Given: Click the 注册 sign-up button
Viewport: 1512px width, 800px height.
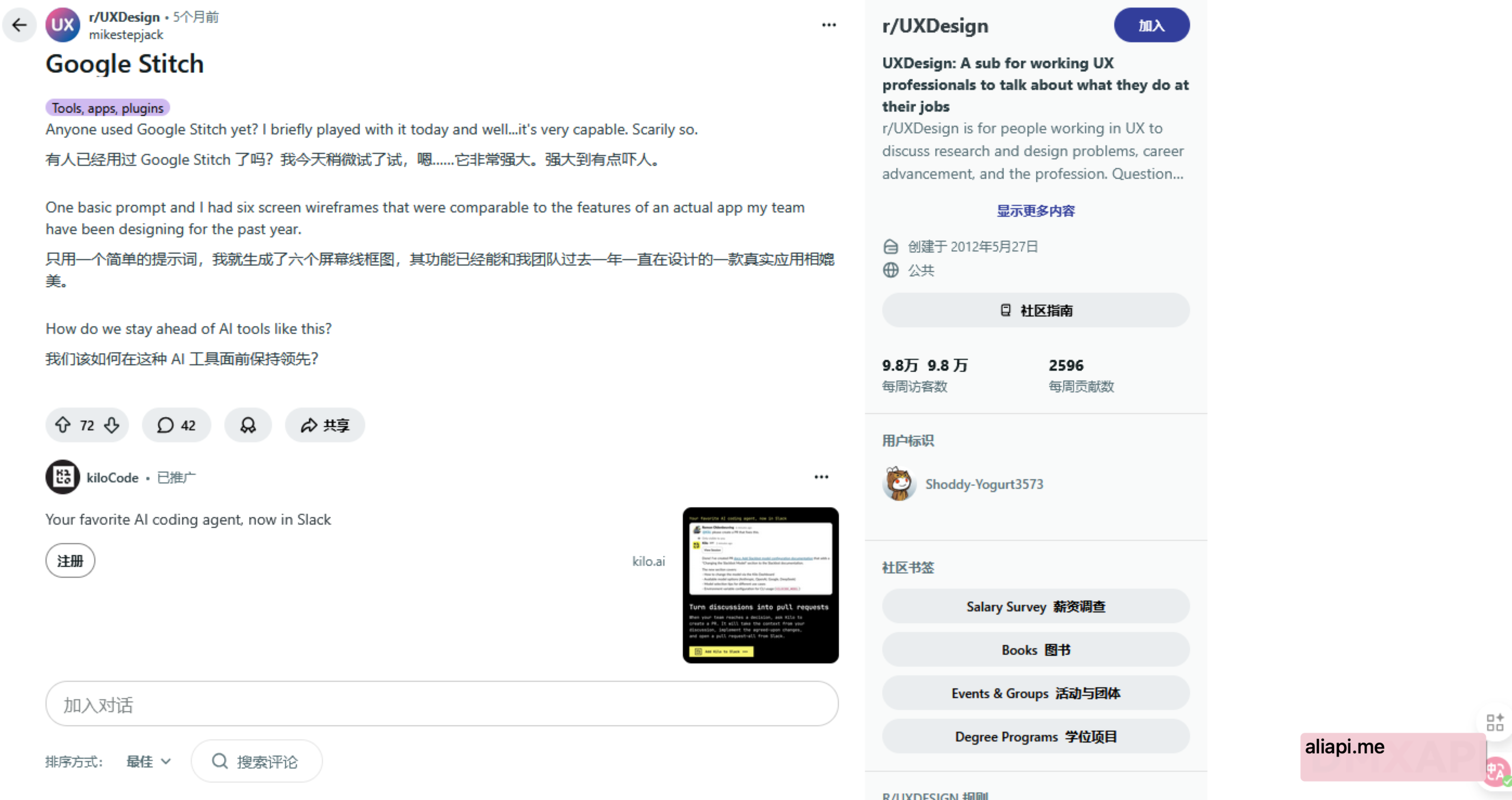Looking at the screenshot, I should pyautogui.click(x=70, y=560).
